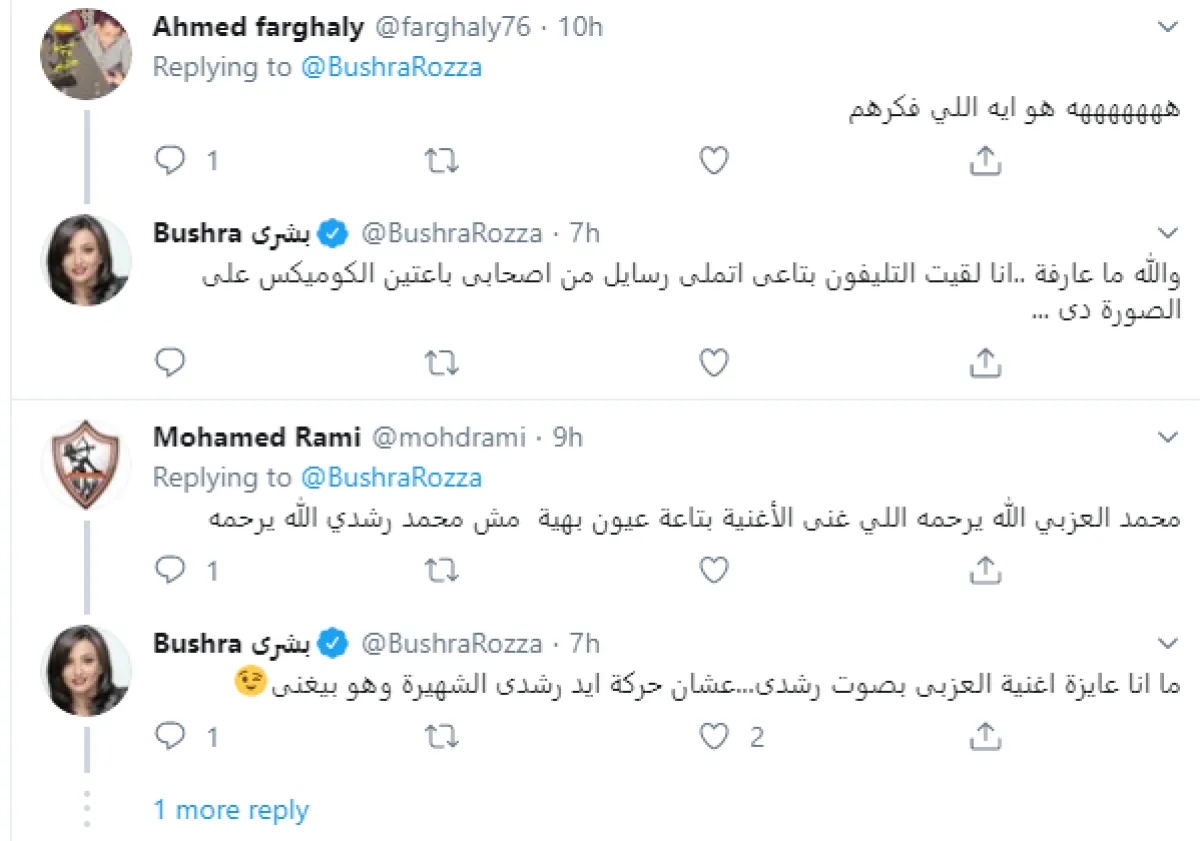This screenshot has width=1200, height=841.
Task: Retweet Bushra's first reply tweet
Action: pyautogui.click(x=442, y=363)
